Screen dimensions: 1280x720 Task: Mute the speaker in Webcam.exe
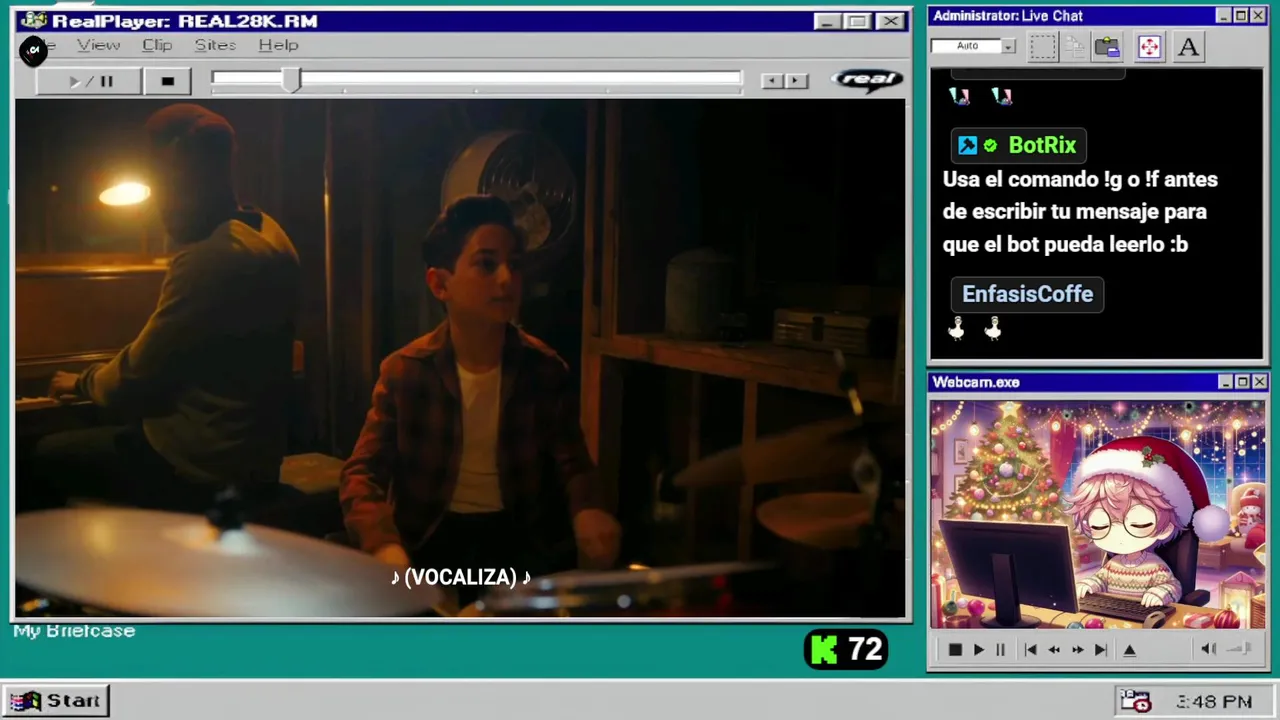coord(1208,649)
